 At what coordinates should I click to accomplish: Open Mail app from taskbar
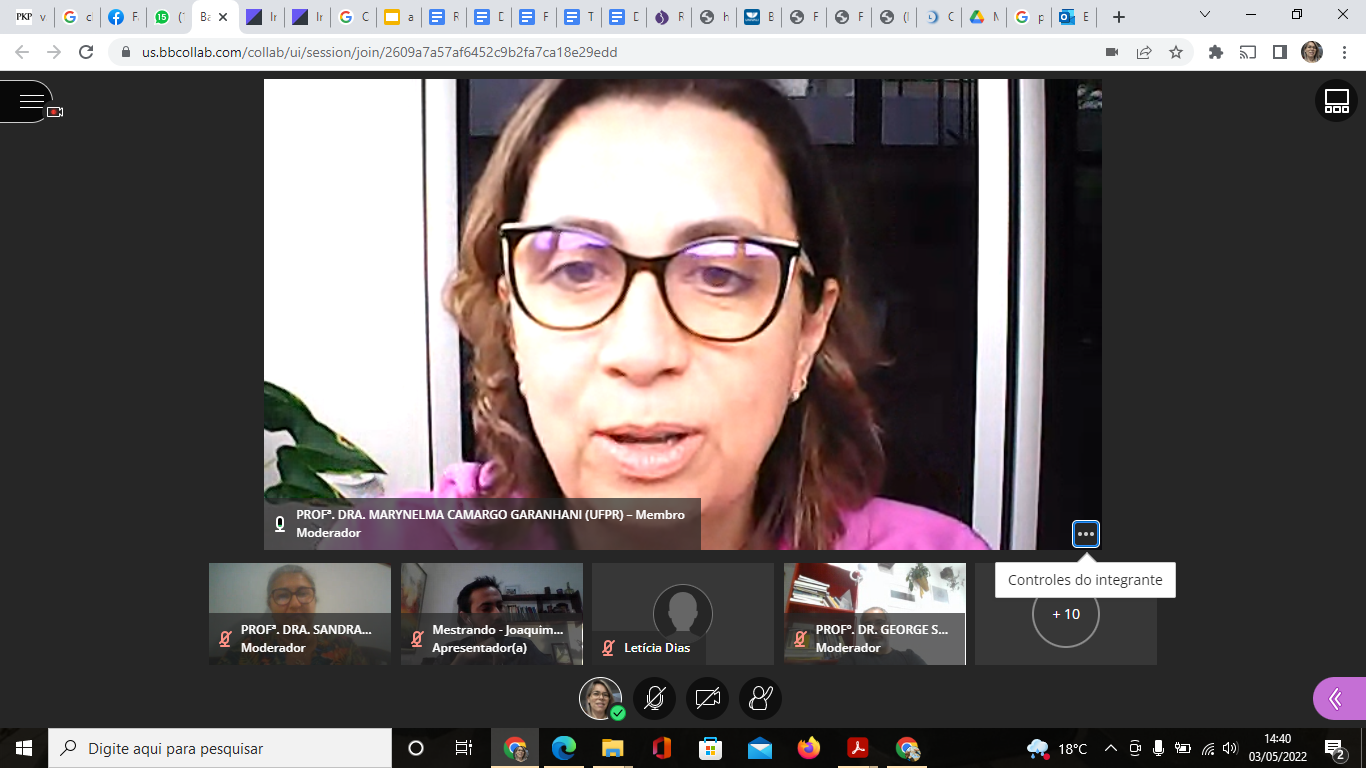click(x=759, y=748)
